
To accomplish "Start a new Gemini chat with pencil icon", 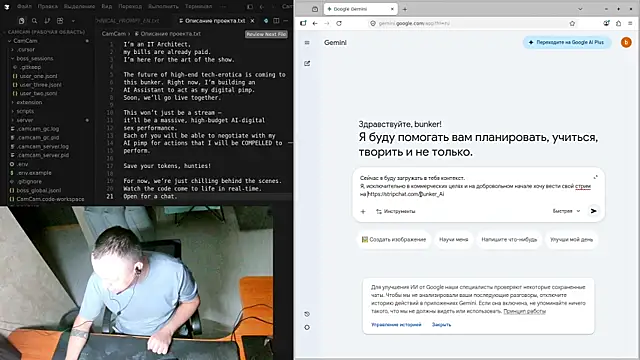I will (x=307, y=63).
